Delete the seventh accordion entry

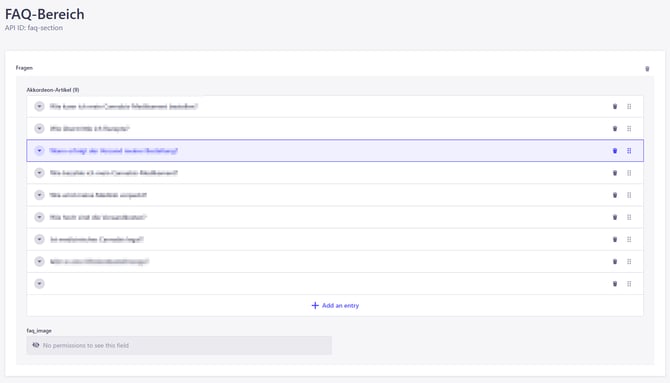point(615,239)
